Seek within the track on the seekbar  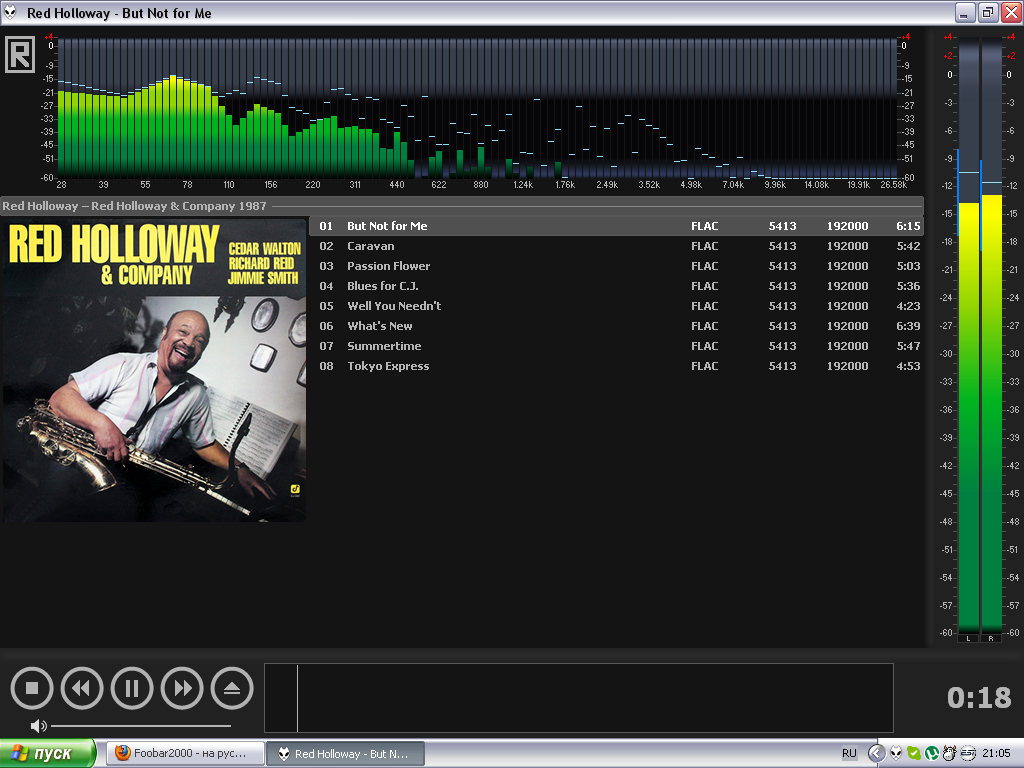[x=579, y=698]
